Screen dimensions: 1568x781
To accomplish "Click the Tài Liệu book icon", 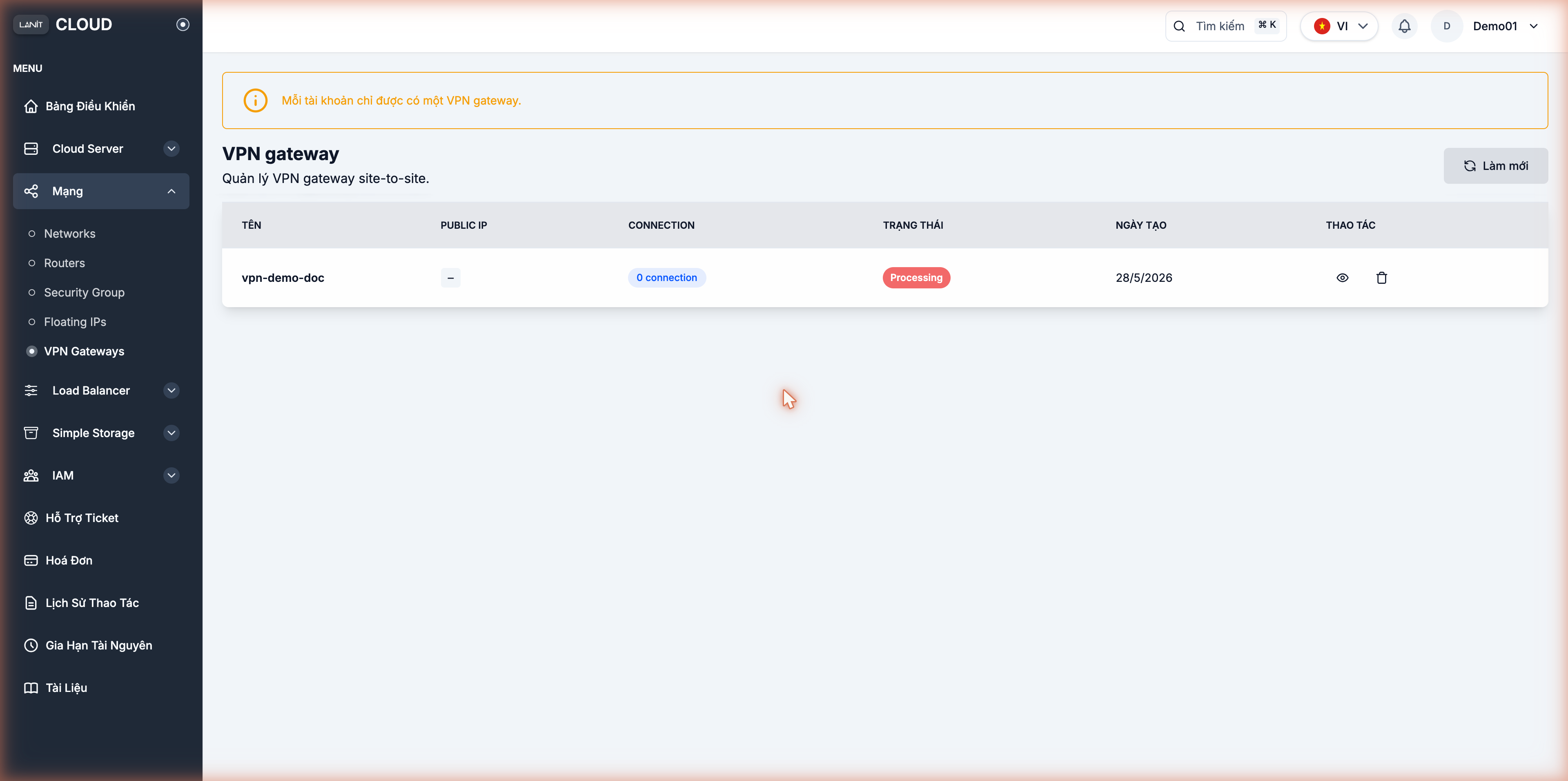I will pos(31,688).
